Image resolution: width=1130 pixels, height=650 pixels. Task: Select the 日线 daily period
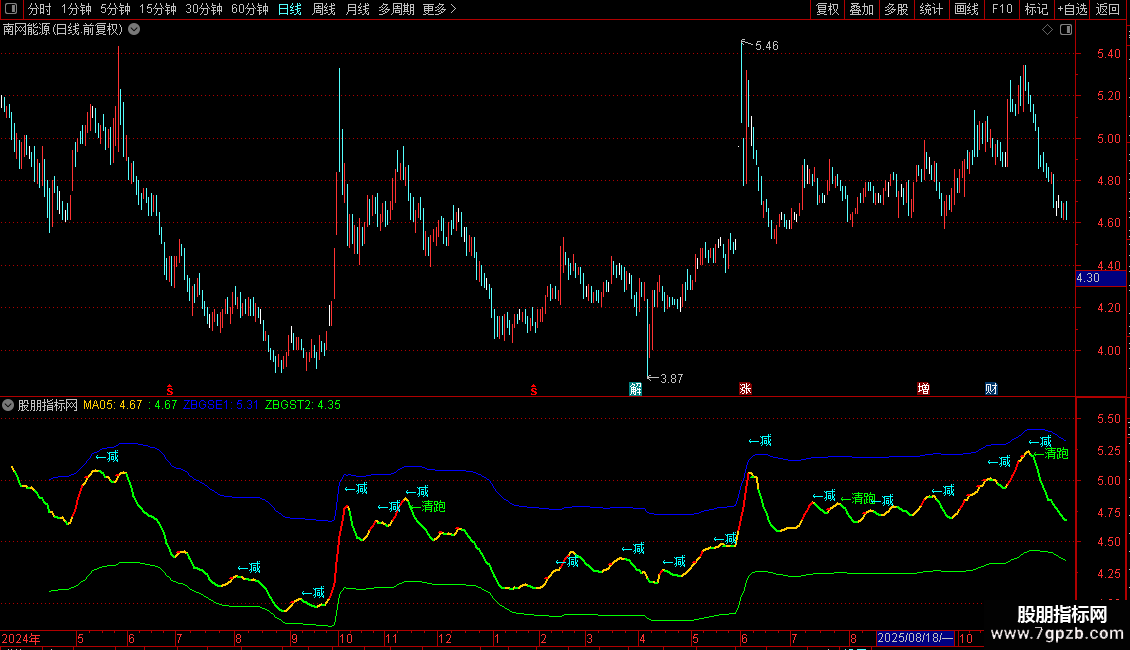pos(290,9)
